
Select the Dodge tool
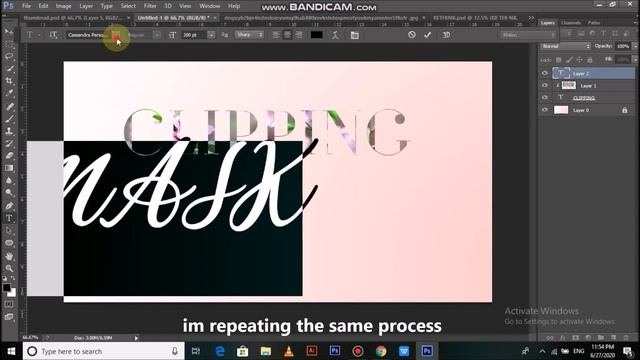tap(9, 192)
